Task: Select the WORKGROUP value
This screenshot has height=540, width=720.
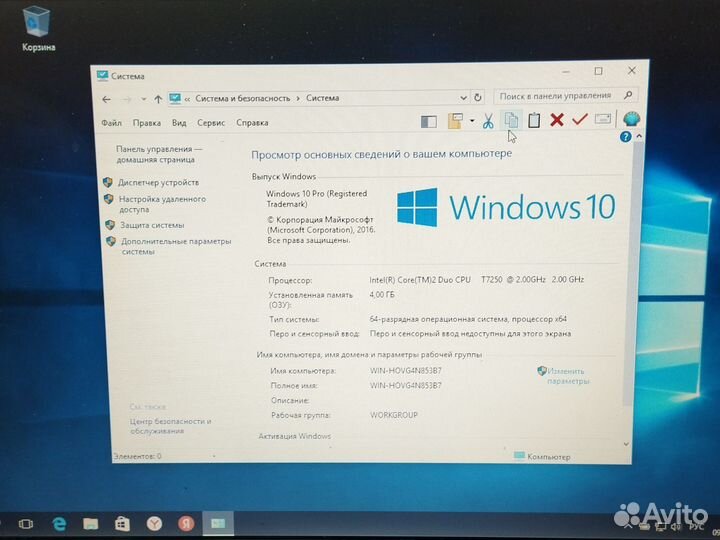Action: [x=394, y=415]
